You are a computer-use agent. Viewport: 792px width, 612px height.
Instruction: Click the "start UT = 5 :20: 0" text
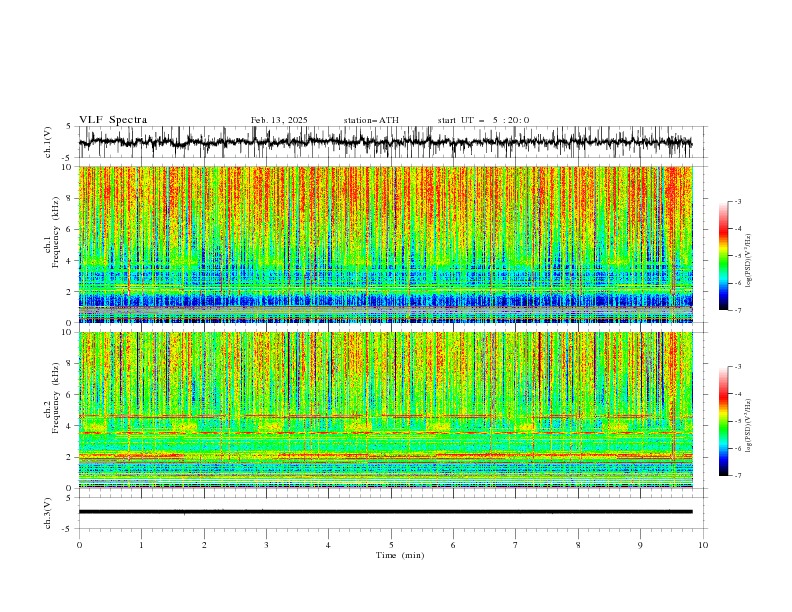point(483,120)
